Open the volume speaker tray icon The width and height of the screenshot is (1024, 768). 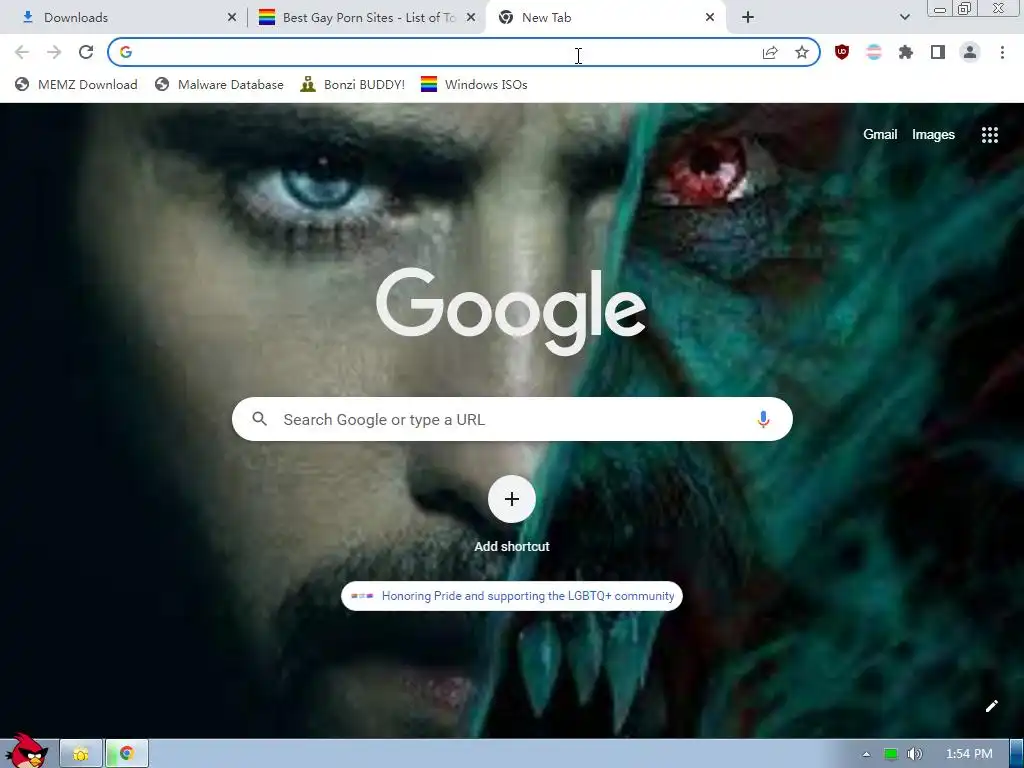(x=915, y=754)
